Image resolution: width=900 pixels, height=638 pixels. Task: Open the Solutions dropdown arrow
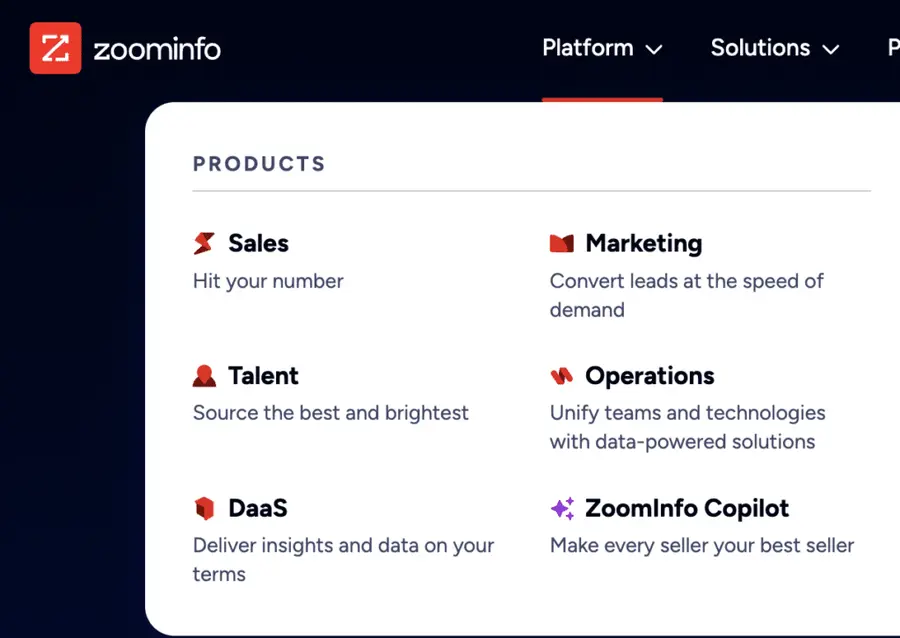tap(831, 49)
